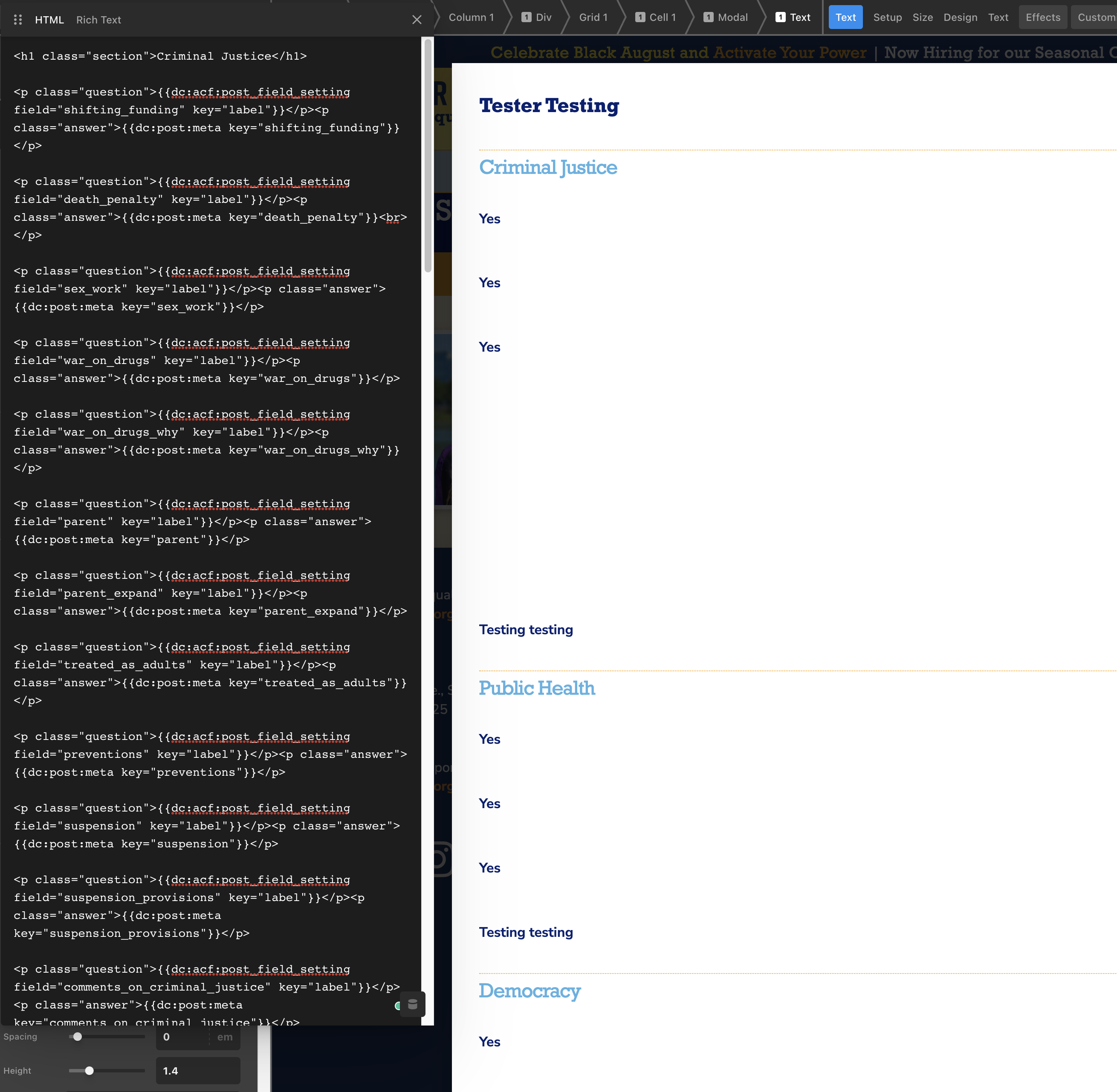Open the Design tab

(x=960, y=17)
